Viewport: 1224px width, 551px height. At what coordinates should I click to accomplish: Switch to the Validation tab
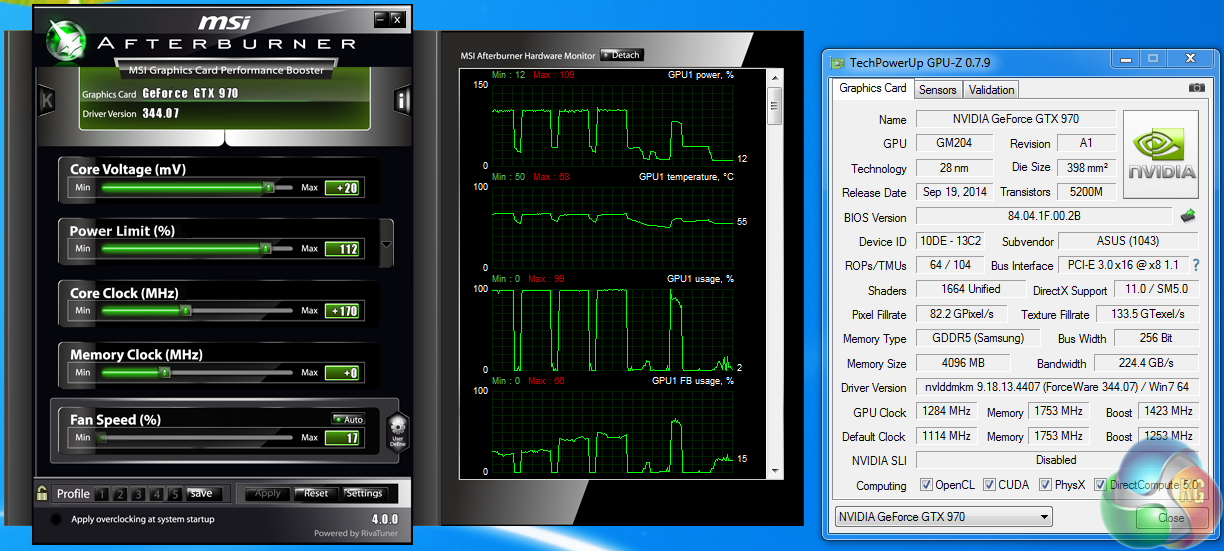pyautogui.click(x=991, y=90)
